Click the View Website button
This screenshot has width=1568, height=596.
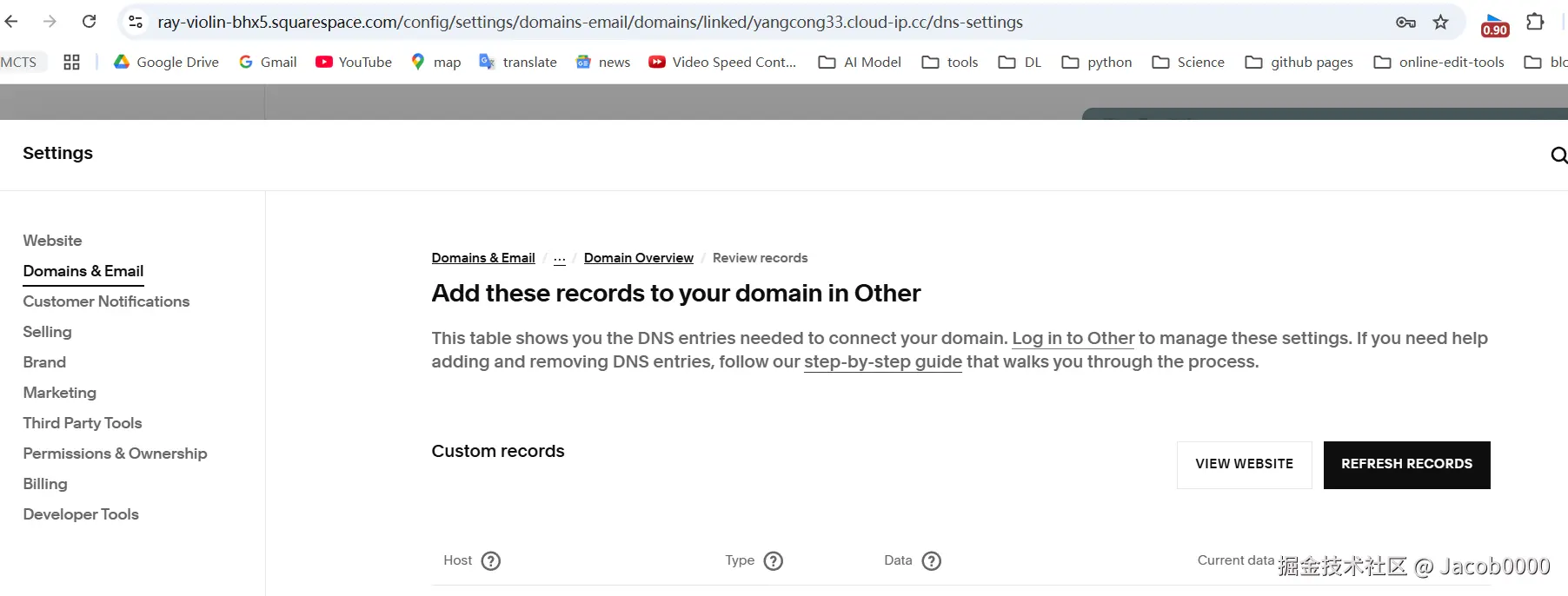pyautogui.click(x=1244, y=465)
